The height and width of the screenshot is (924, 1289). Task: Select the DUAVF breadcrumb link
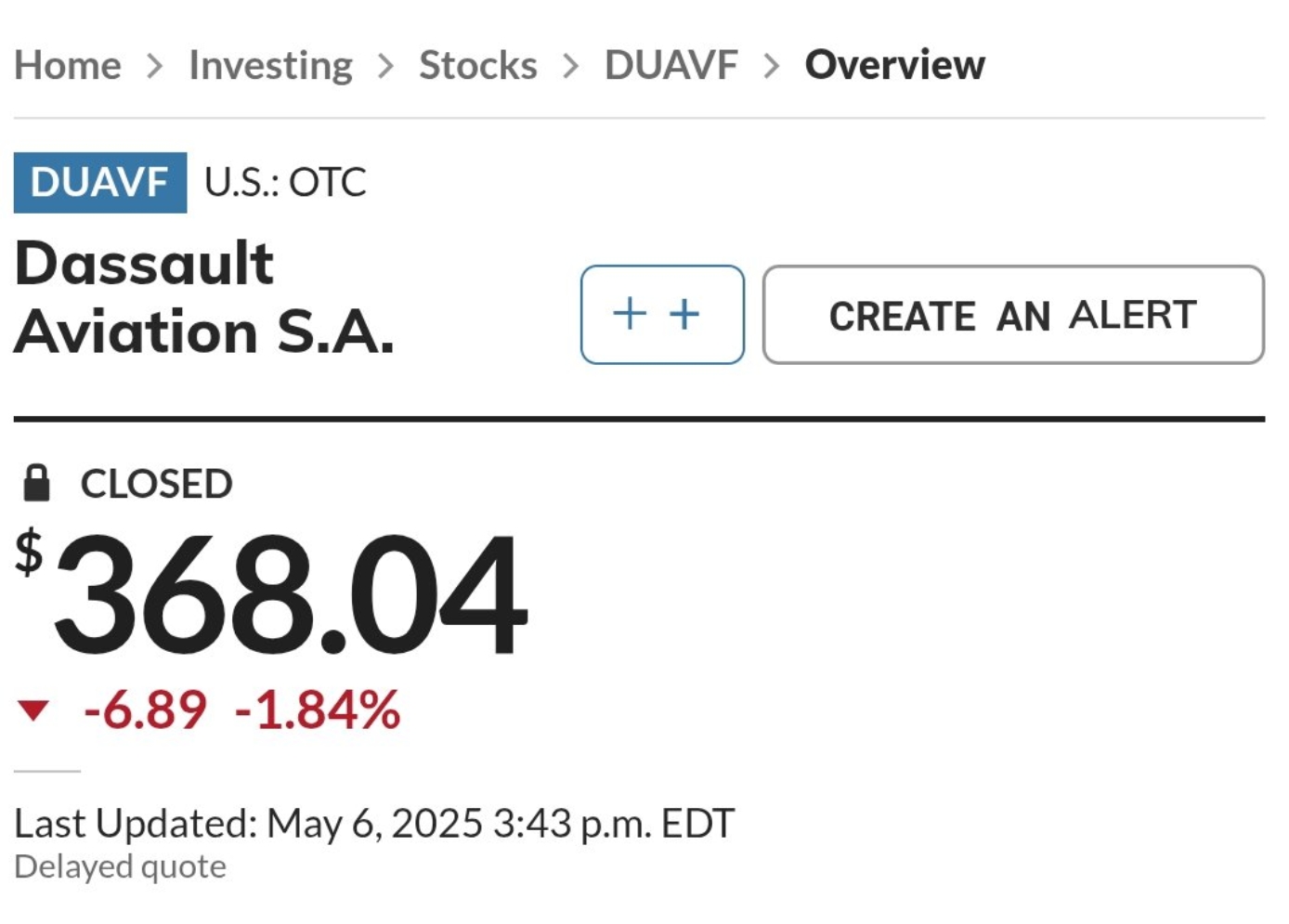click(671, 65)
